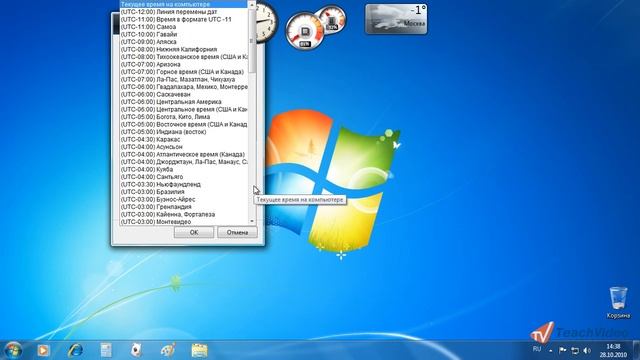
Task: Select '(UTC-04:00) Куяба' time zone
Action: click(x=184, y=169)
